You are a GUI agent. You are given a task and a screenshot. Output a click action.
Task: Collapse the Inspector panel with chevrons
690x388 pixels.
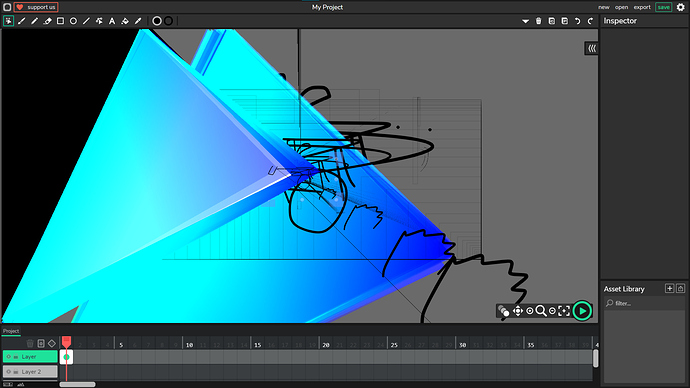592,48
